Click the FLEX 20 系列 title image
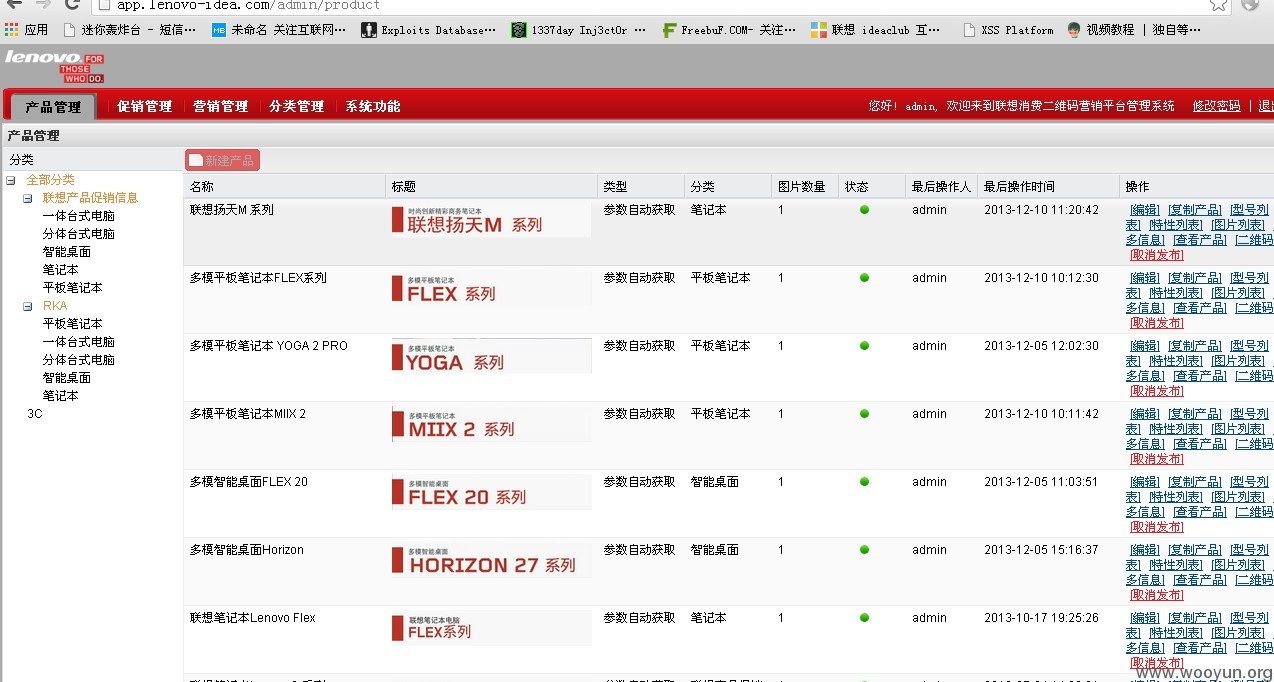Image resolution: width=1274 pixels, height=682 pixels. [x=491, y=492]
